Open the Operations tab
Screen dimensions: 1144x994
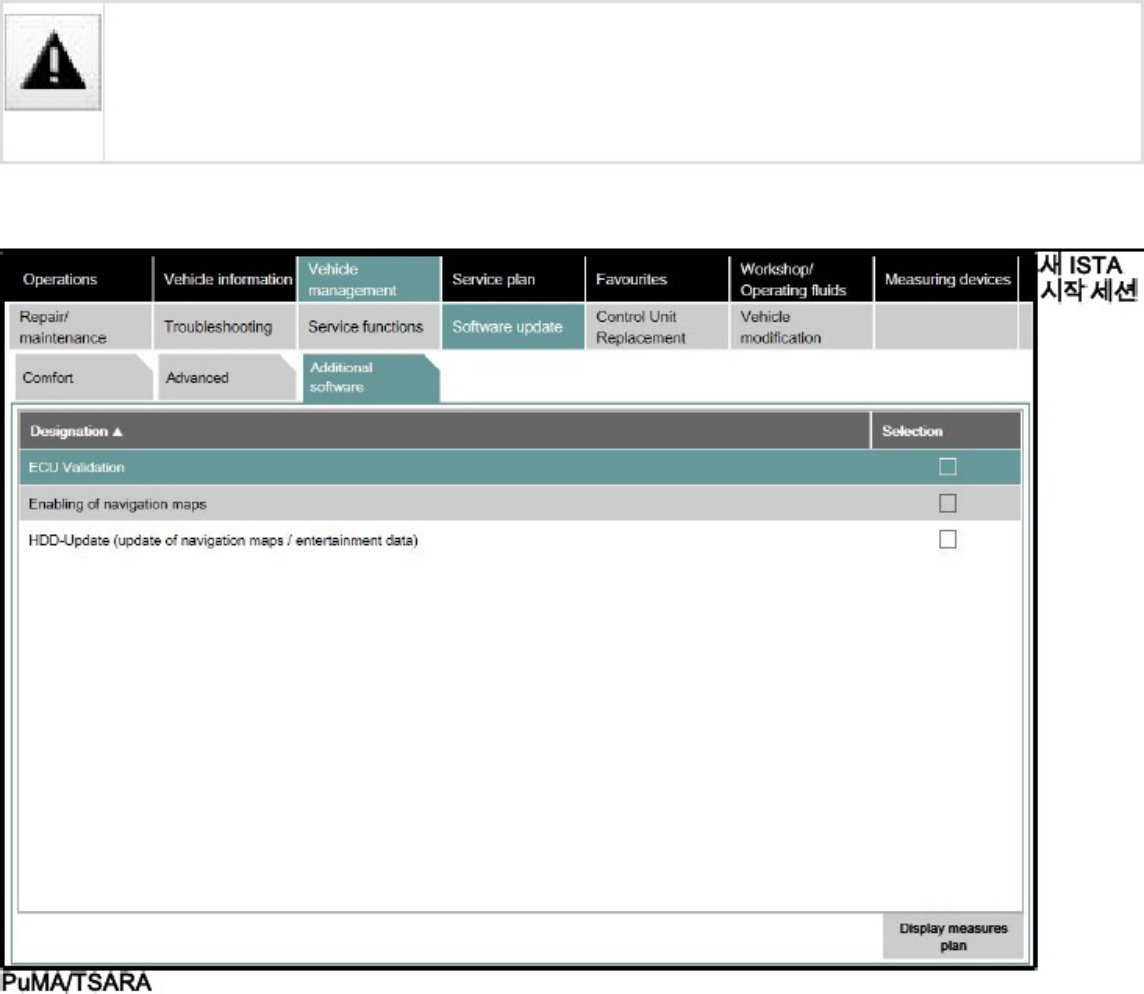click(x=78, y=279)
